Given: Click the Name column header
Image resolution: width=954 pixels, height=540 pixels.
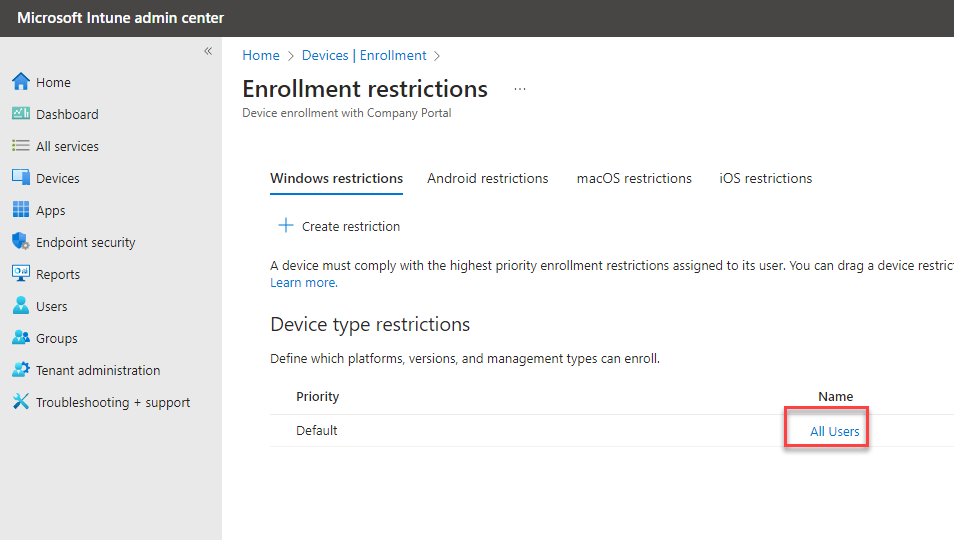Looking at the screenshot, I should 835,396.
